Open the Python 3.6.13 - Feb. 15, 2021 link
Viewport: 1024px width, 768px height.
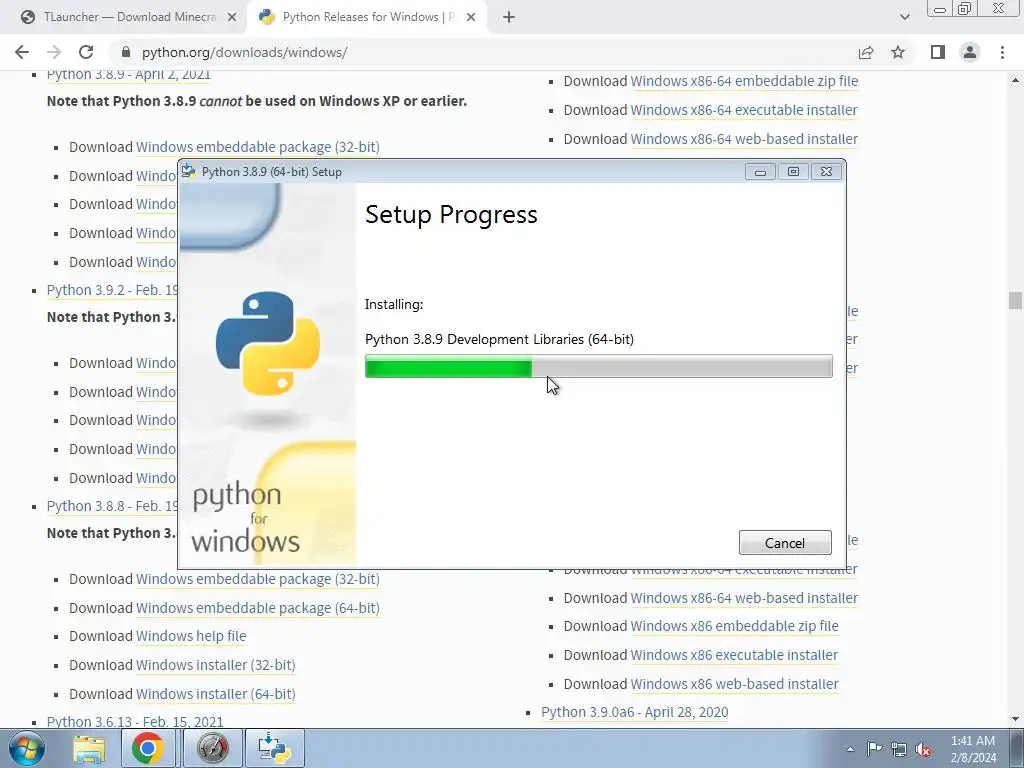click(x=135, y=722)
